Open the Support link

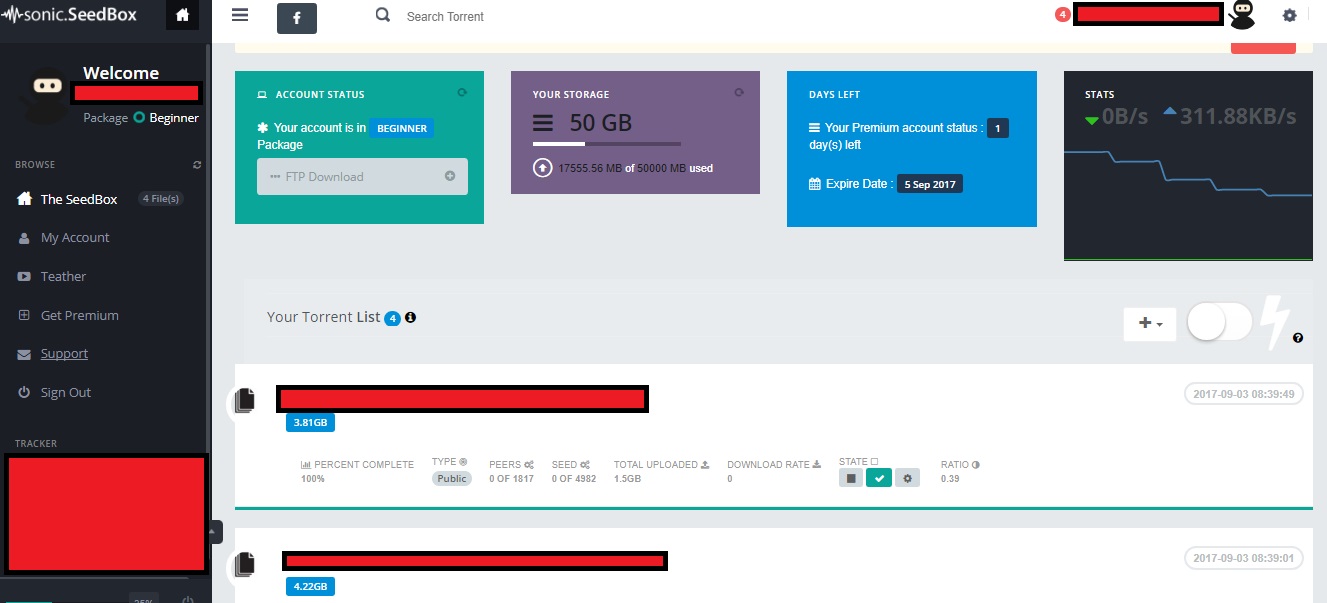[x=64, y=354]
